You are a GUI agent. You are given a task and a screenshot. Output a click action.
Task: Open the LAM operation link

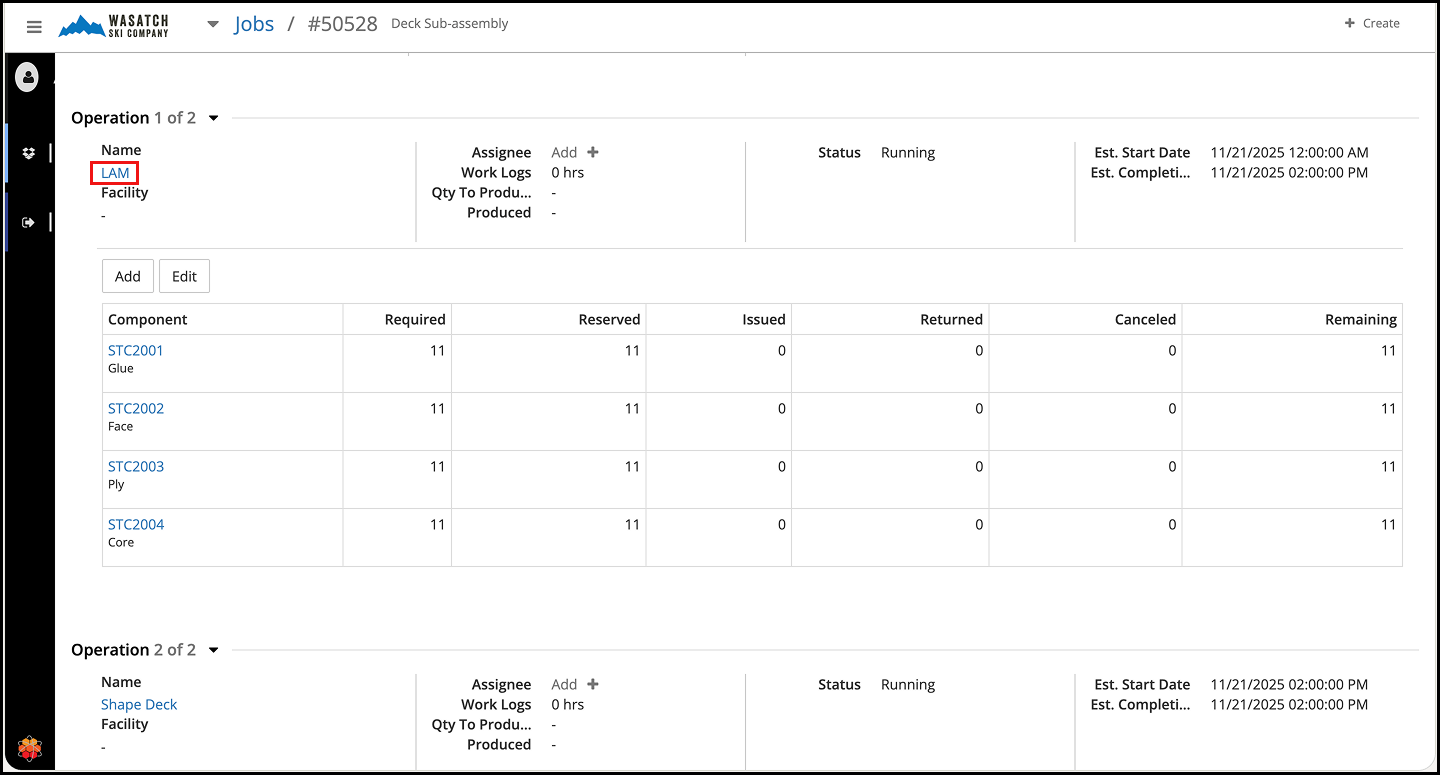[x=115, y=173]
